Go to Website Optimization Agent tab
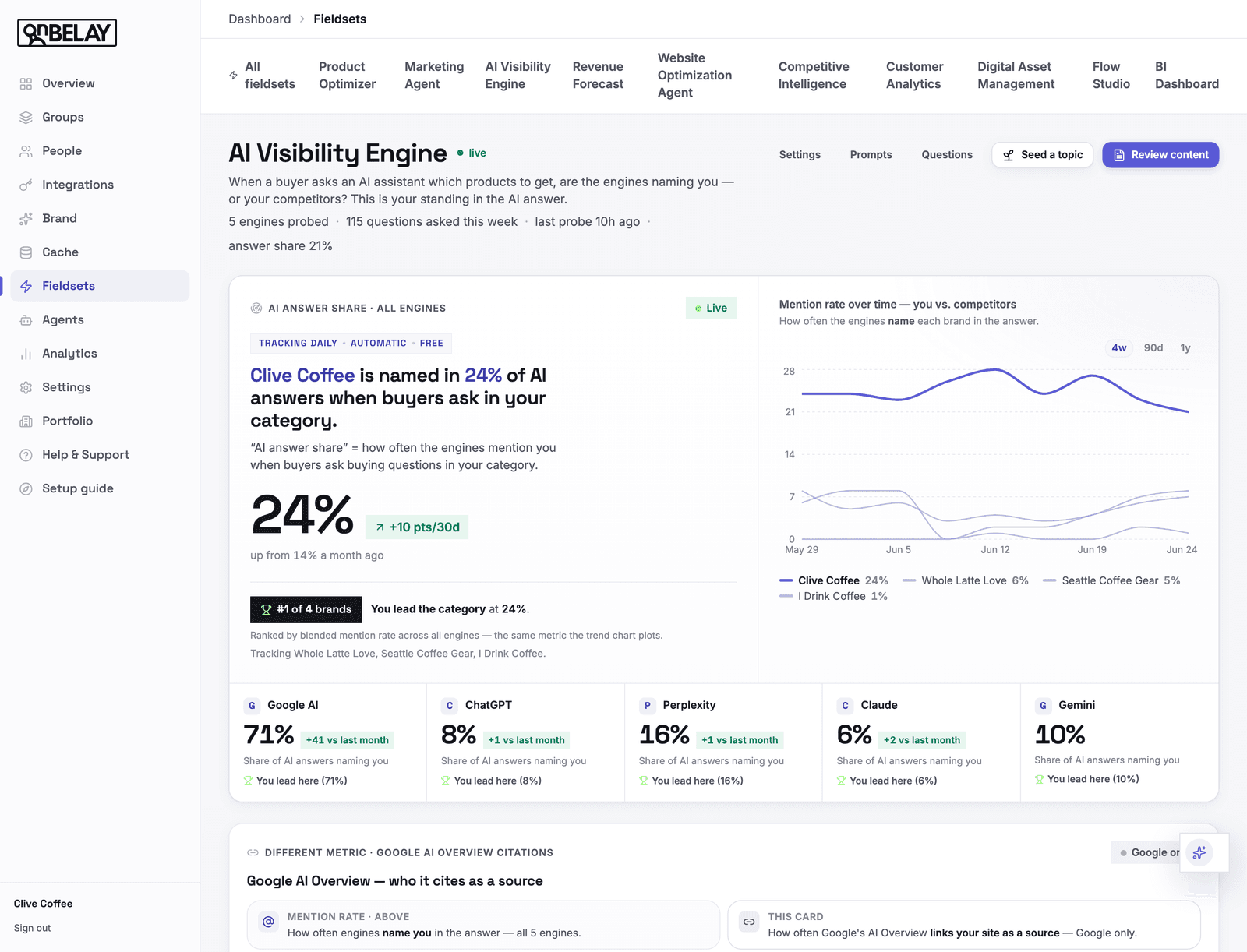1247x952 pixels. [x=694, y=76]
